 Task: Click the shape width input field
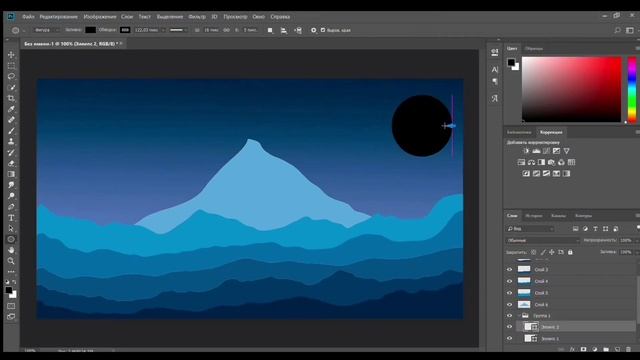211,30
